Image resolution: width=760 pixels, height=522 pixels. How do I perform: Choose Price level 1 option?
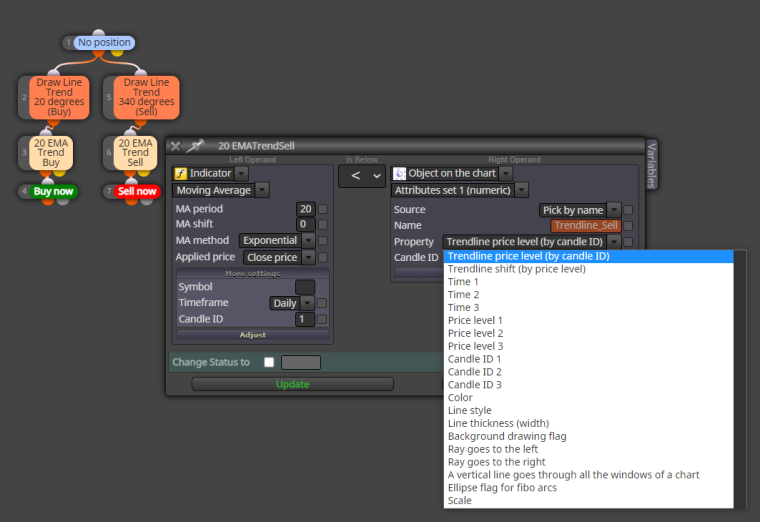(588, 320)
